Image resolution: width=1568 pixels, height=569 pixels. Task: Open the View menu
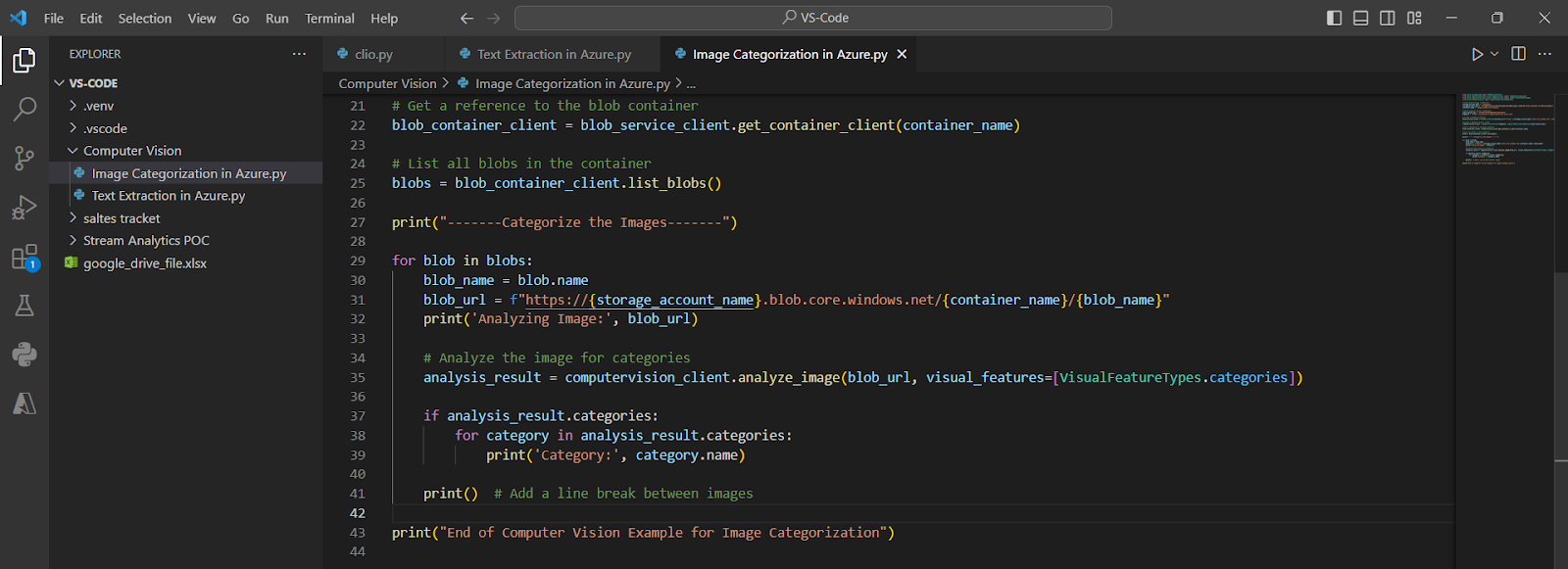click(x=202, y=18)
